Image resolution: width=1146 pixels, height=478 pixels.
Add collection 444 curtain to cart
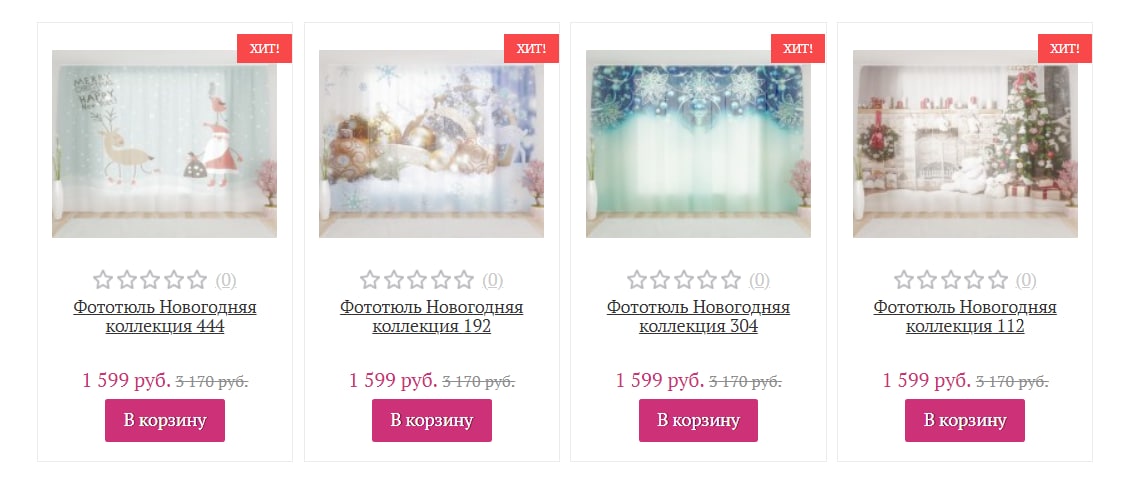[164, 420]
